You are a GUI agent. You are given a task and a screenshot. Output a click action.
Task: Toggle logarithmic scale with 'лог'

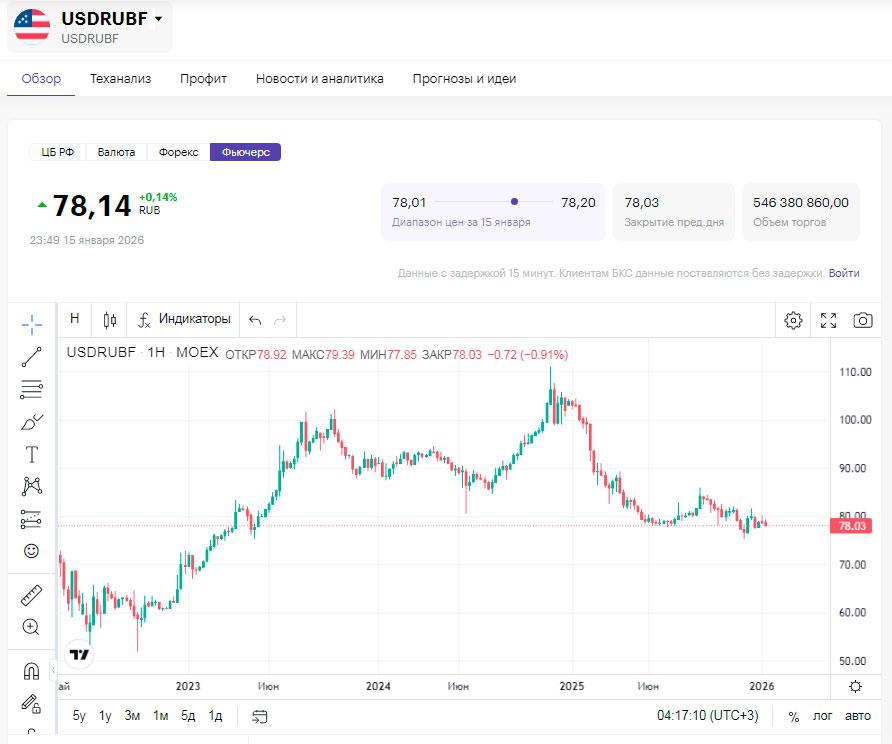pyautogui.click(x=822, y=716)
